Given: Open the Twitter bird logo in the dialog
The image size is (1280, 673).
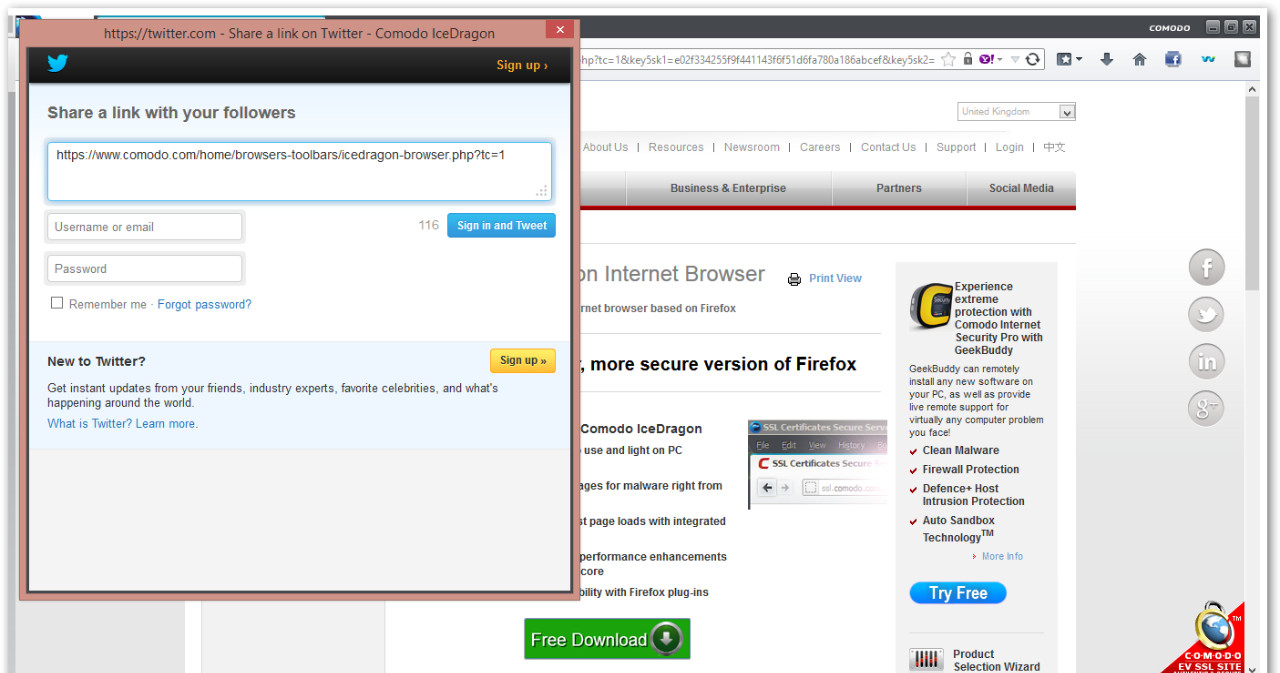Looking at the screenshot, I should [x=57, y=62].
